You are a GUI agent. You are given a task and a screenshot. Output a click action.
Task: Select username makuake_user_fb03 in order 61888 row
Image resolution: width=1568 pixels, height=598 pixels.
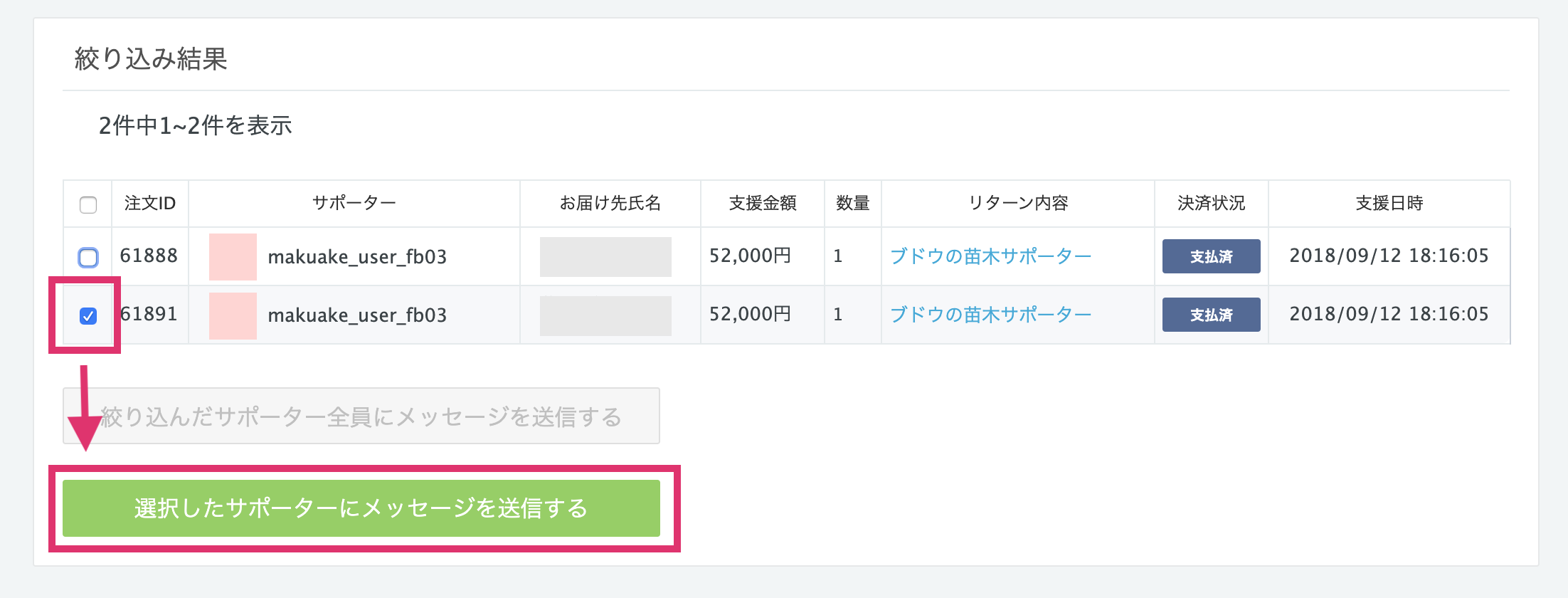coord(357,257)
